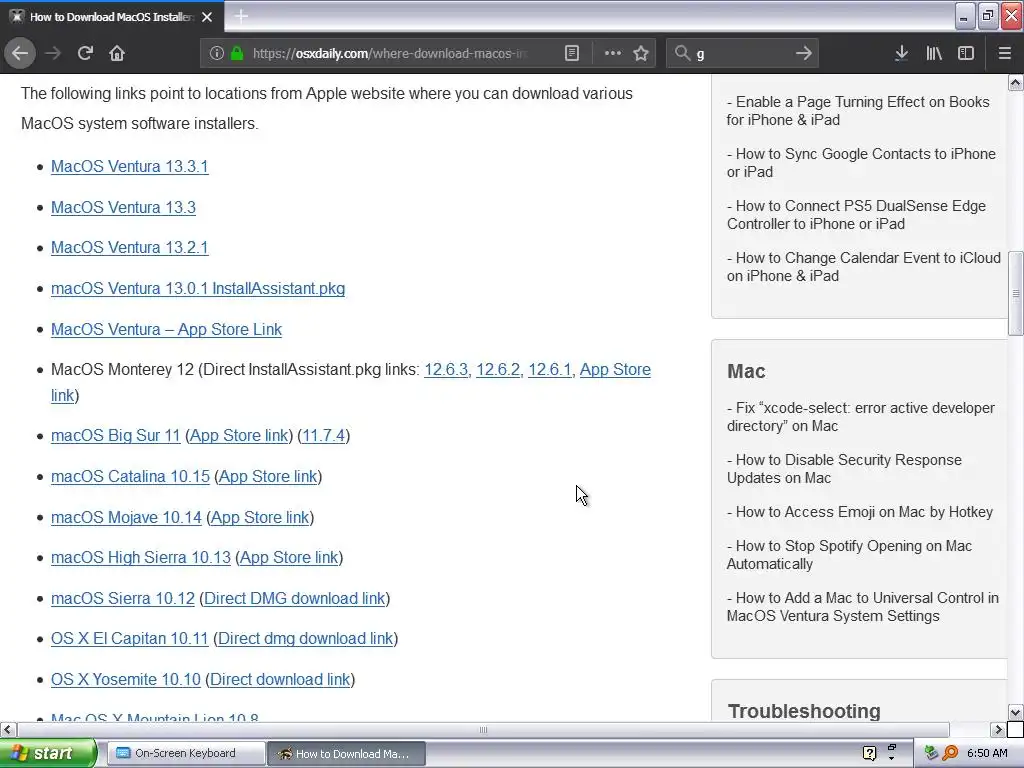Download macOS Ventura 13.0.1 InstallAssistant.pkg

click(x=198, y=289)
